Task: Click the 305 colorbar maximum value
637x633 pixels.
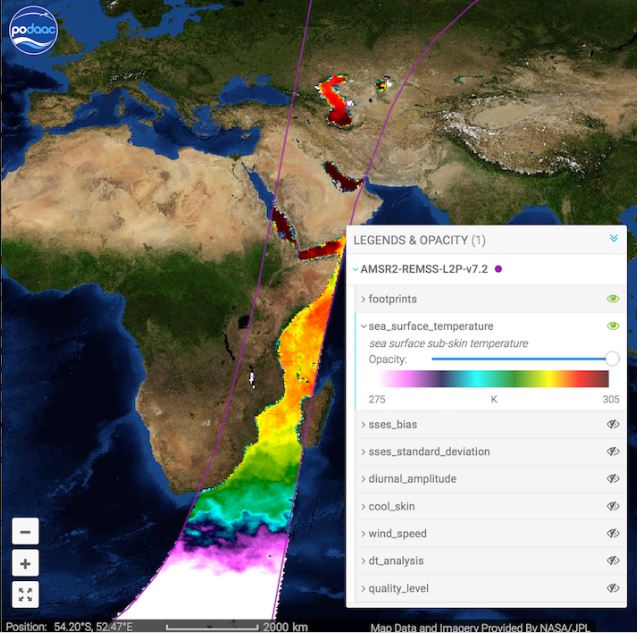Action: click(611, 399)
